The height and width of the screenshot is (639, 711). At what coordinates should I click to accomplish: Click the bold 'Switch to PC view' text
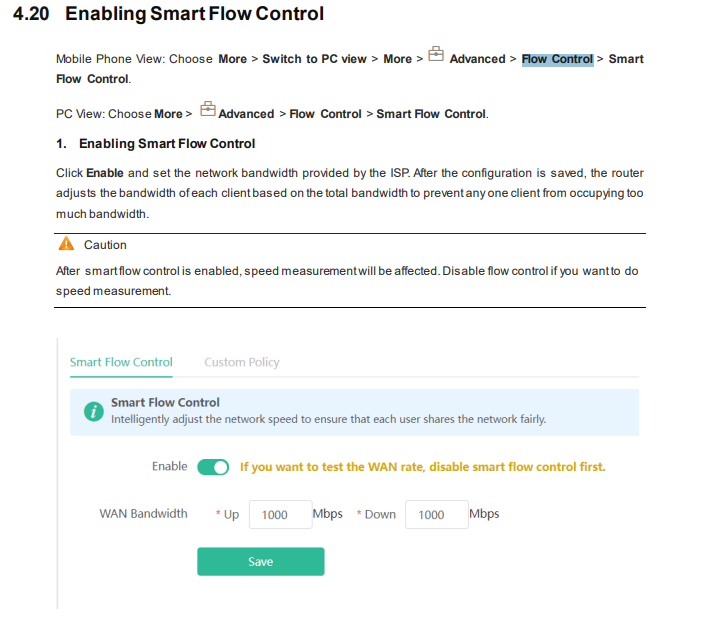314,59
